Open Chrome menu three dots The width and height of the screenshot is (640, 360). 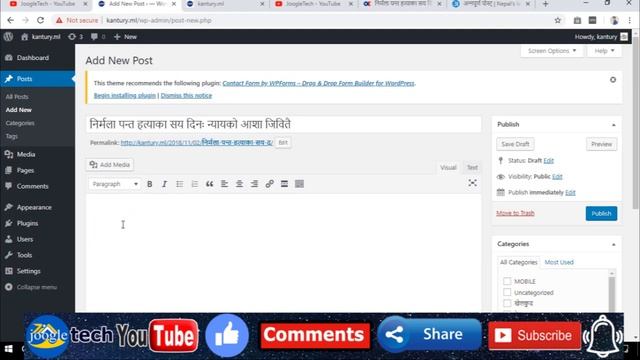[630, 20]
